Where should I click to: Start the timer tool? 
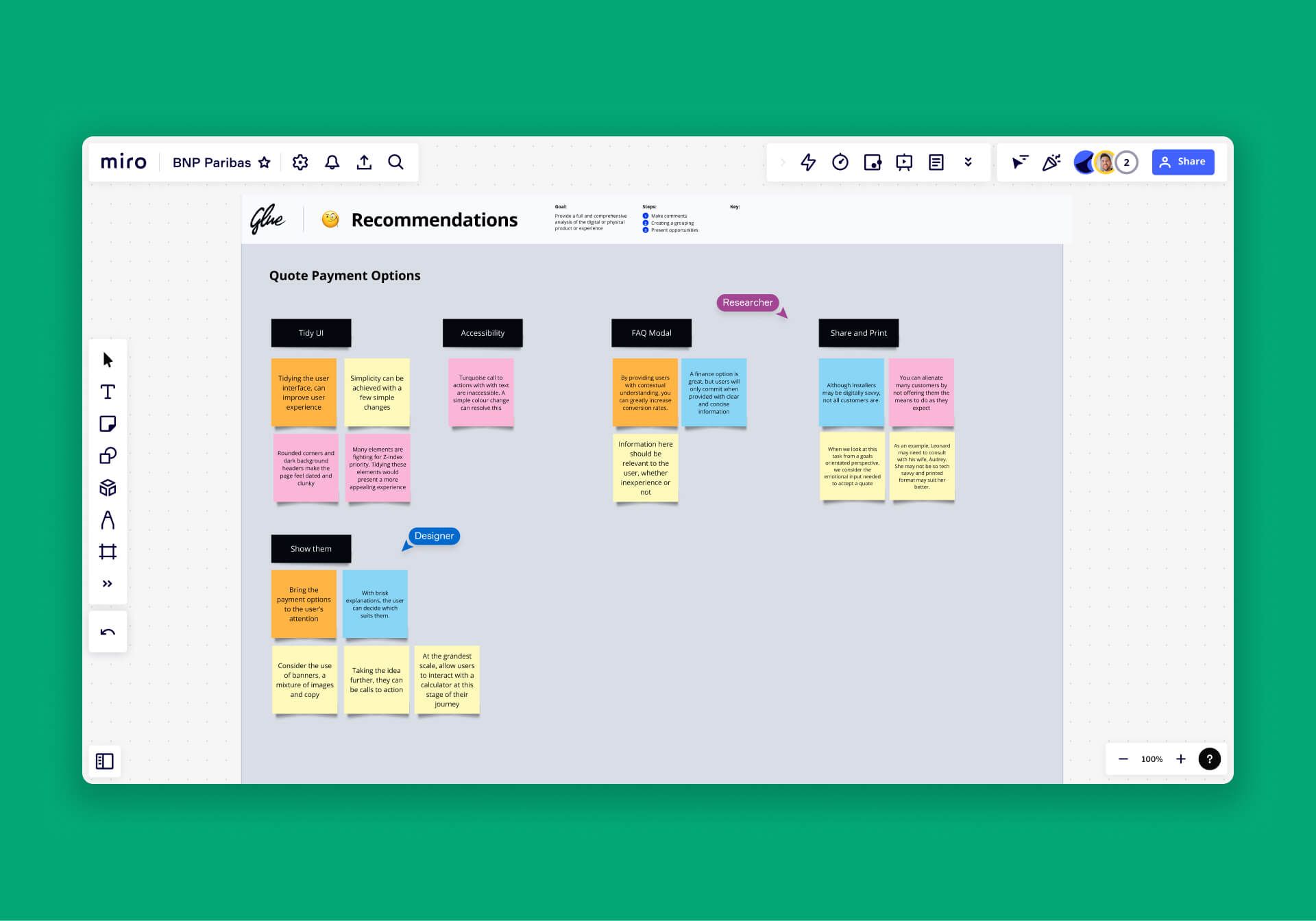pyautogui.click(x=840, y=162)
